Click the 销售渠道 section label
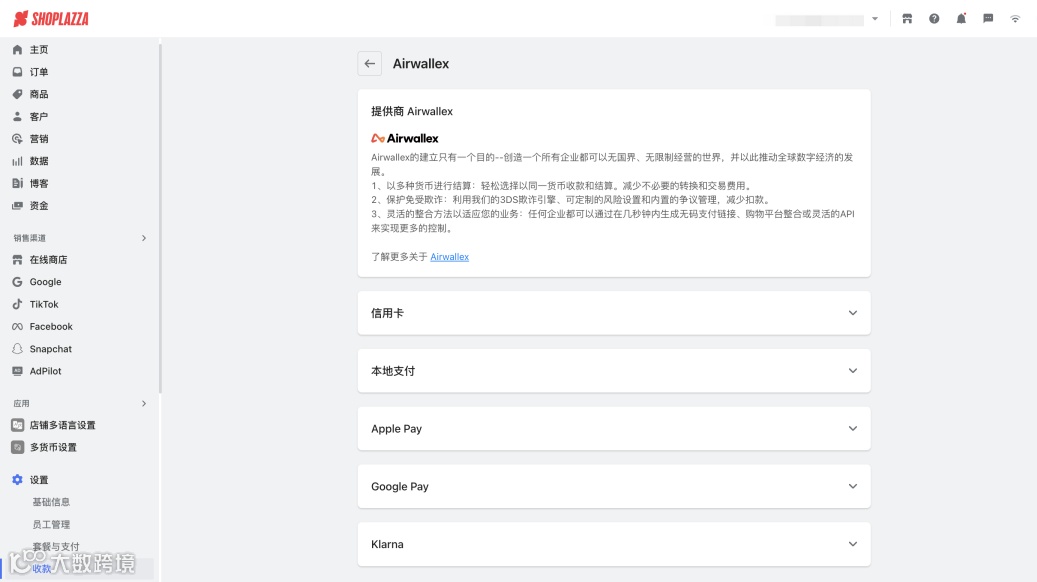 click(30, 238)
